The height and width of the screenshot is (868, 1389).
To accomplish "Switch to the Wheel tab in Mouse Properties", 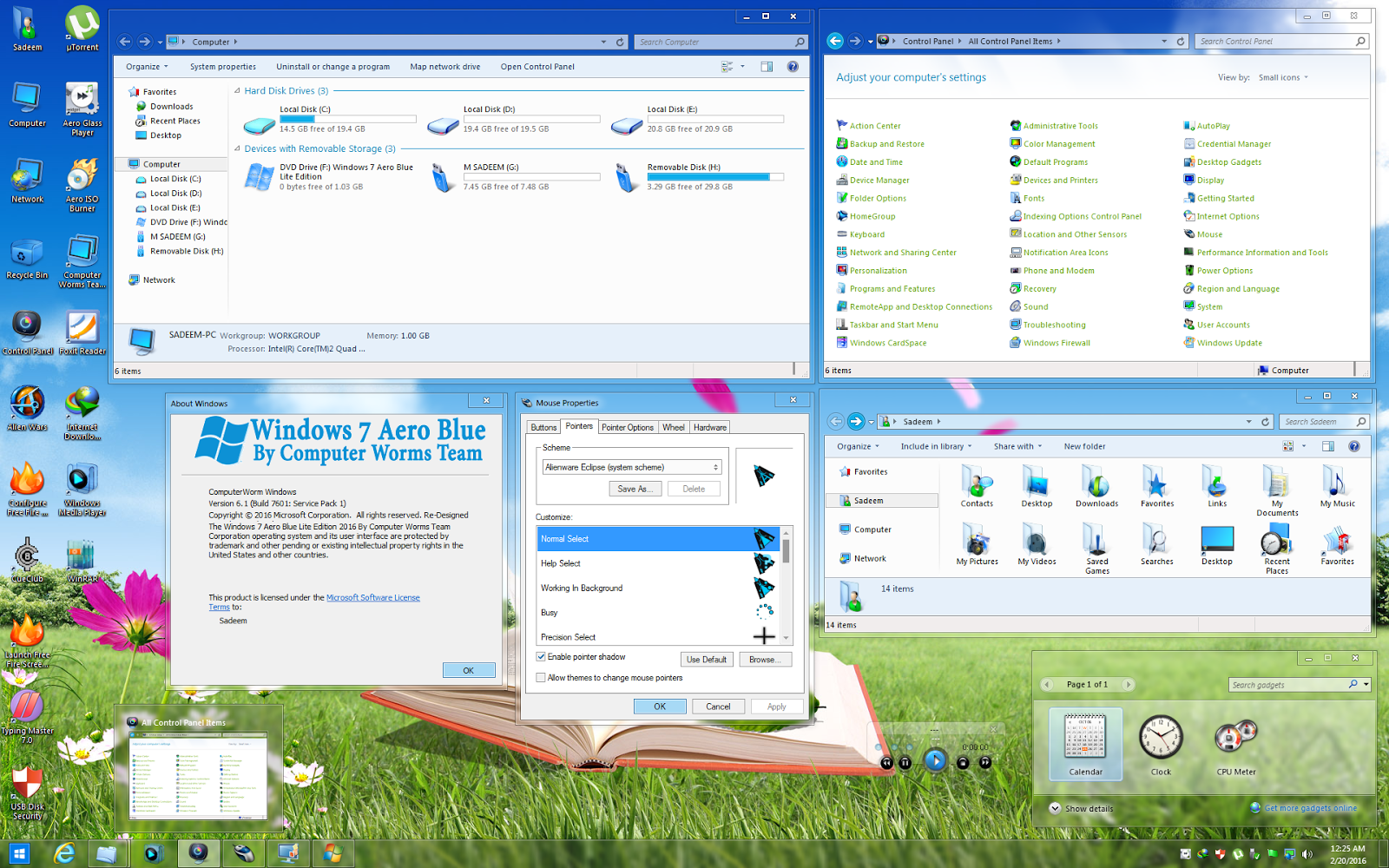I will [x=673, y=426].
